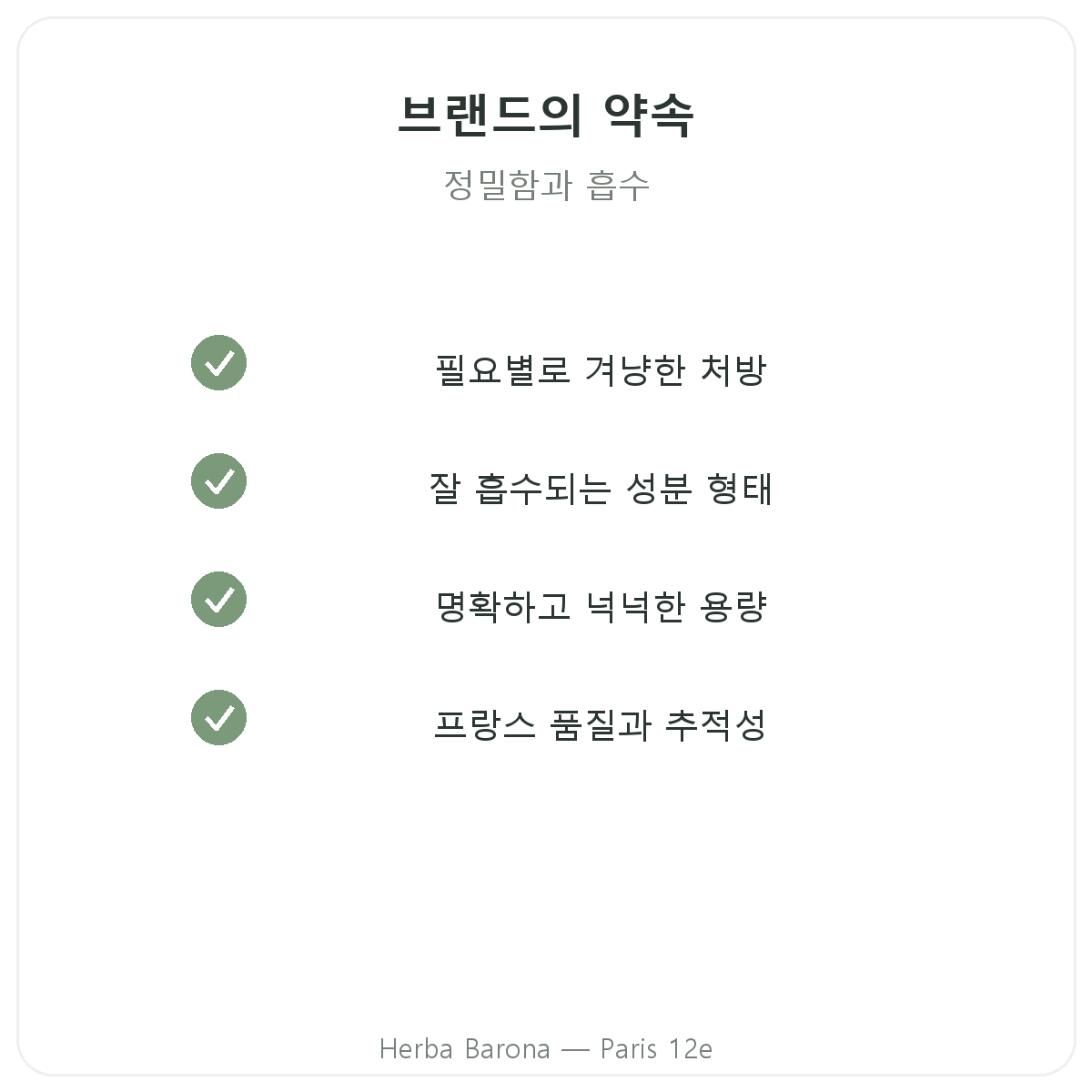Click the word 처방 in the first item
The image size is (1092, 1092).
click(x=733, y=369)
